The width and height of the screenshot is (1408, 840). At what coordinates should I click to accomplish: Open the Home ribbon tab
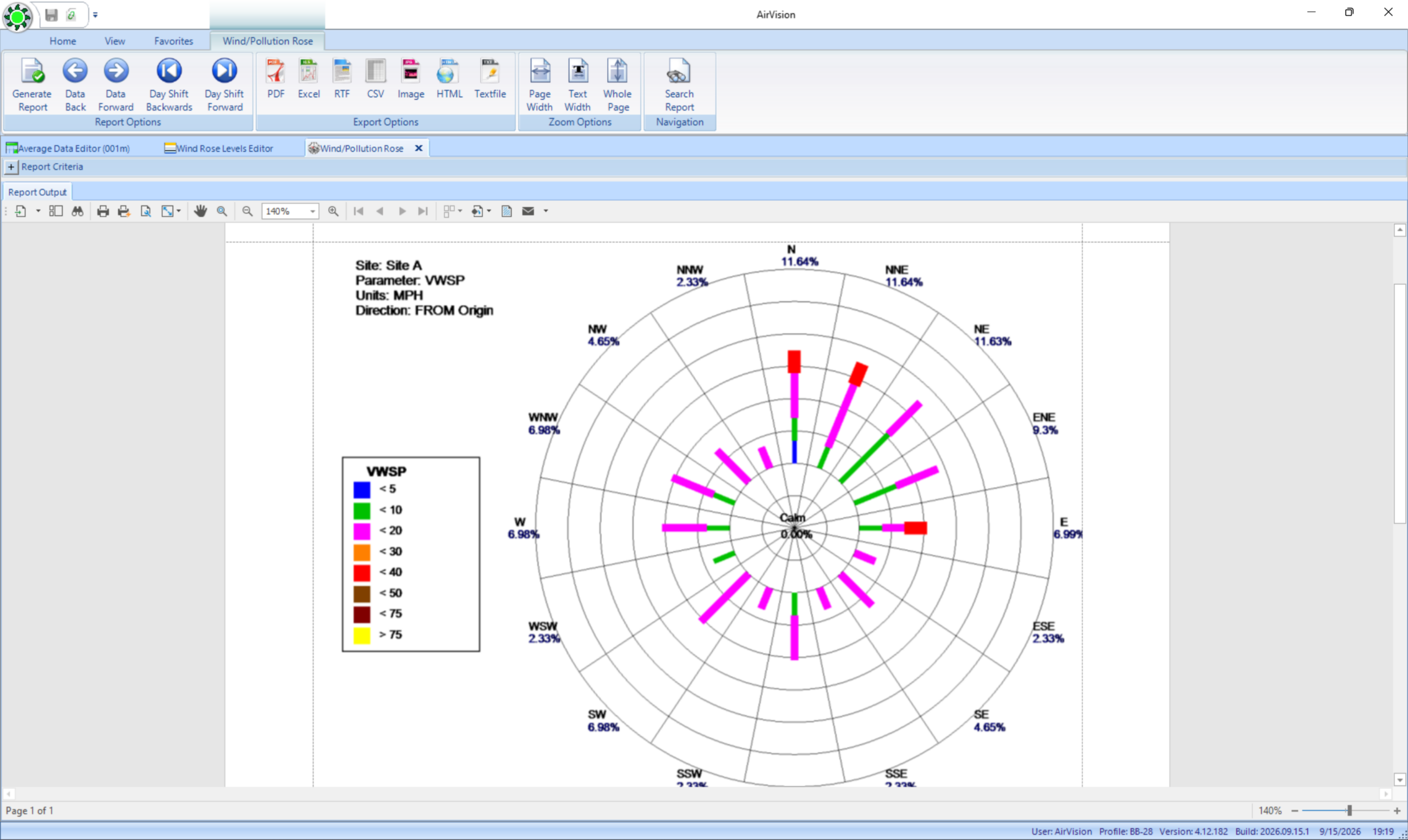63,41
